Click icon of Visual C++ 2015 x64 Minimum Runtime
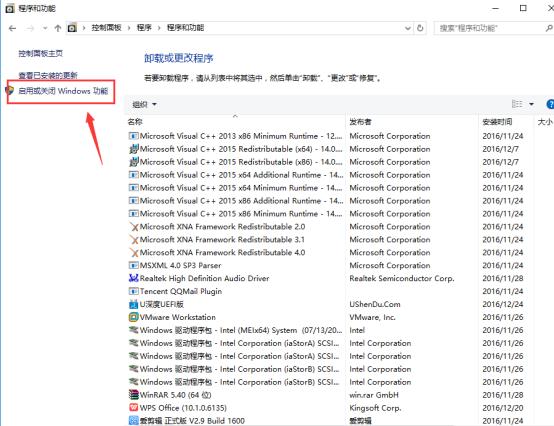Image resolution: width=554 pixels, height=426 pixels. point(134,188)
